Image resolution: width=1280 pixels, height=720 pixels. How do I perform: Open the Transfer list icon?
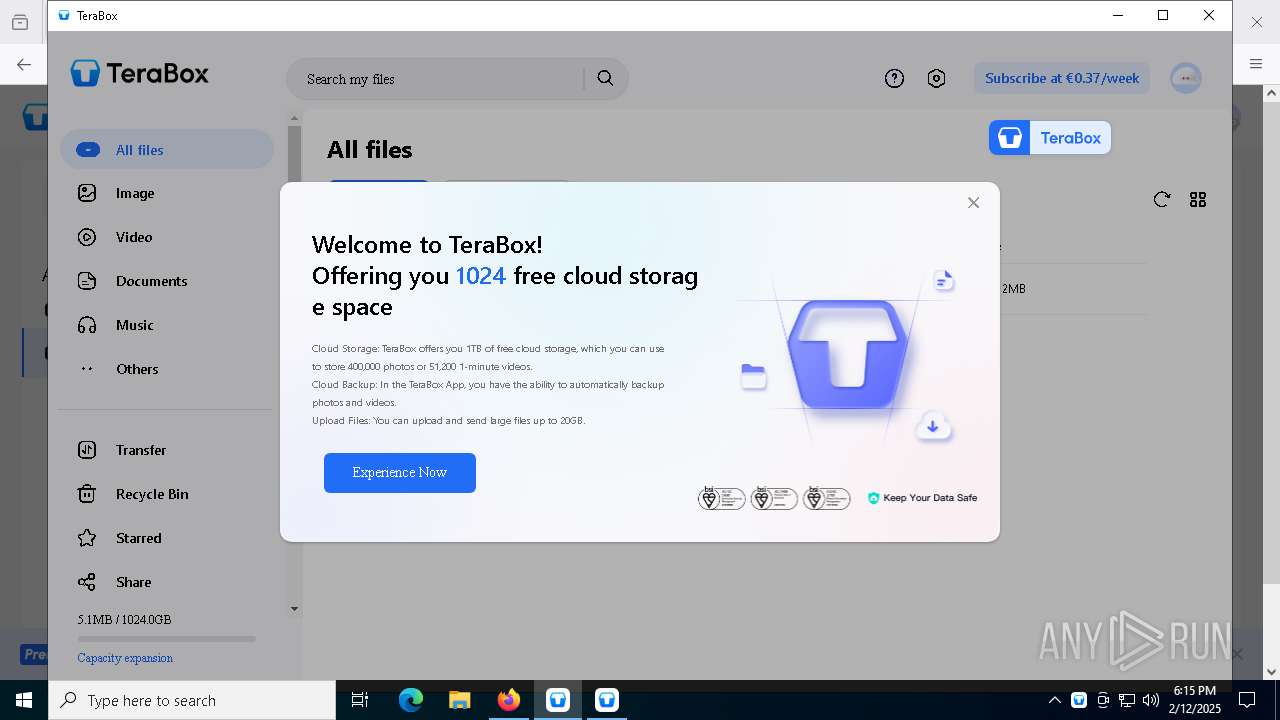(87, 450)
